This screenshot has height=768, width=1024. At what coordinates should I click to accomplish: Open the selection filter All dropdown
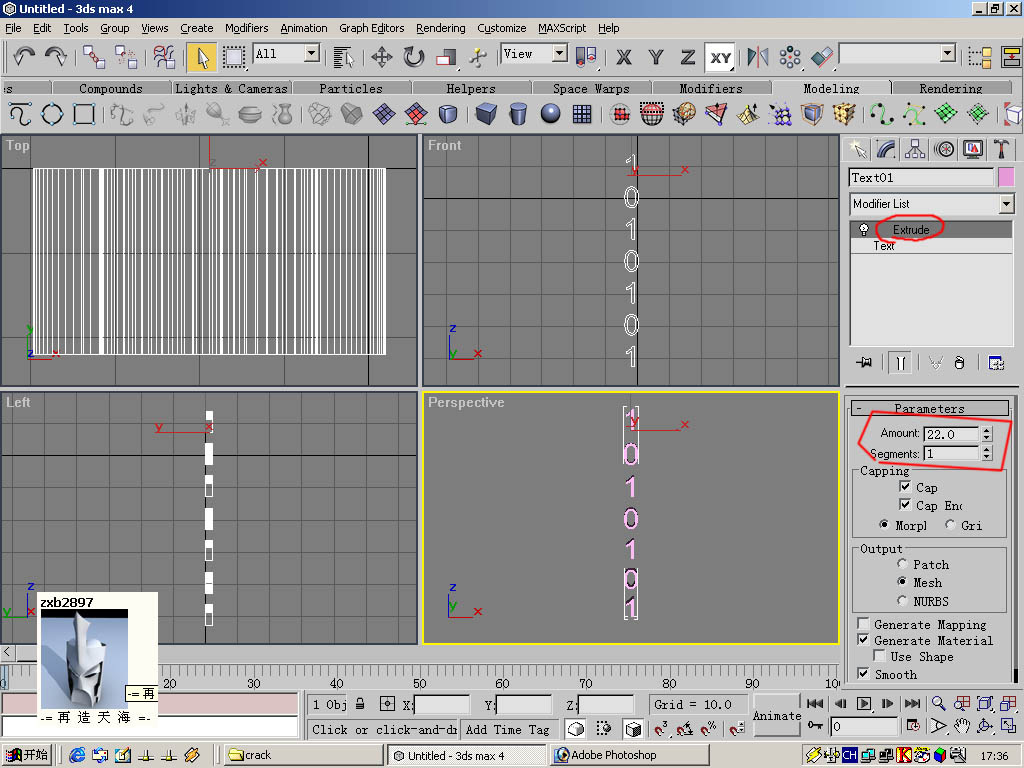click(x=312, y=54)
